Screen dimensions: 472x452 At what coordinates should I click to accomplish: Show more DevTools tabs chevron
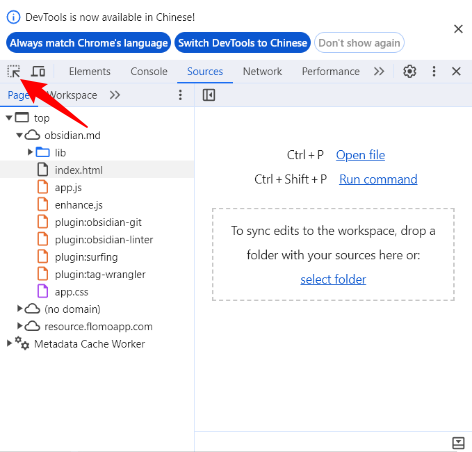[x=379, y=71]
